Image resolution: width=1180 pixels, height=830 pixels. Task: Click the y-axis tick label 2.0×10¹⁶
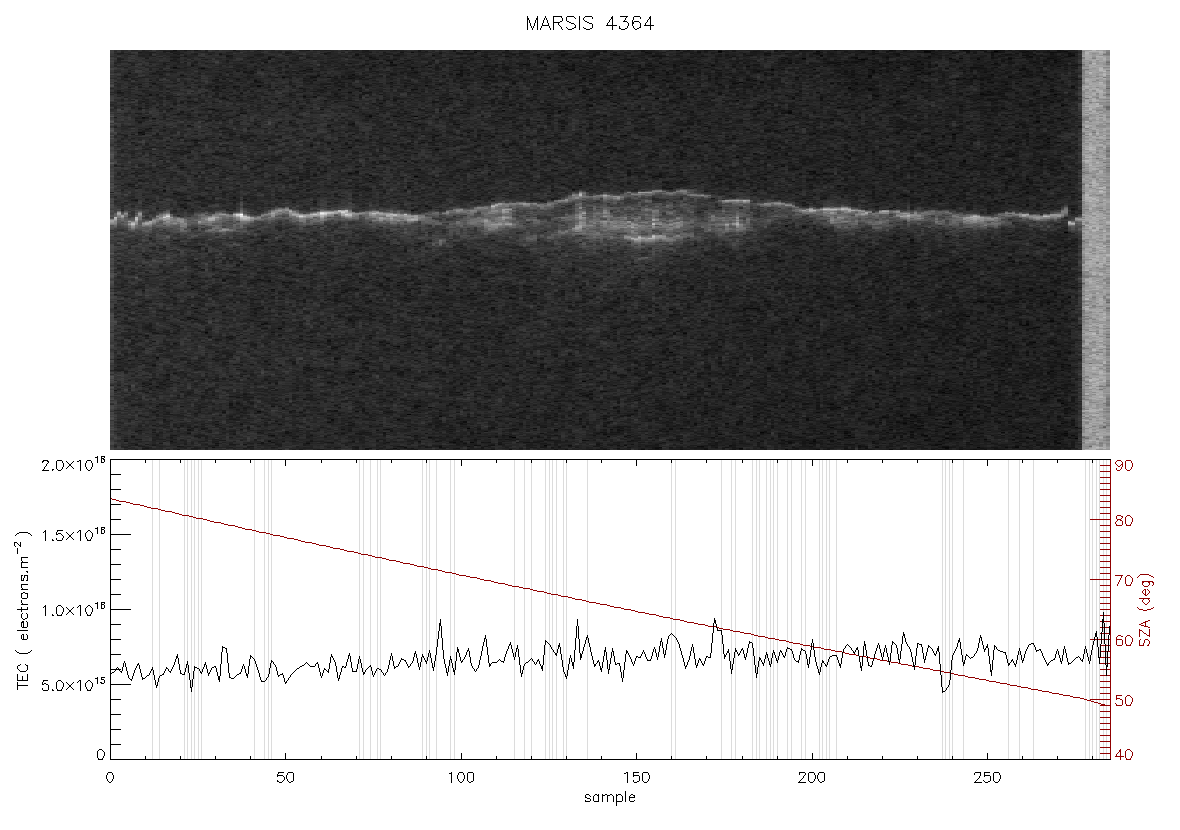pyautogui.click(x=73, y=464)
